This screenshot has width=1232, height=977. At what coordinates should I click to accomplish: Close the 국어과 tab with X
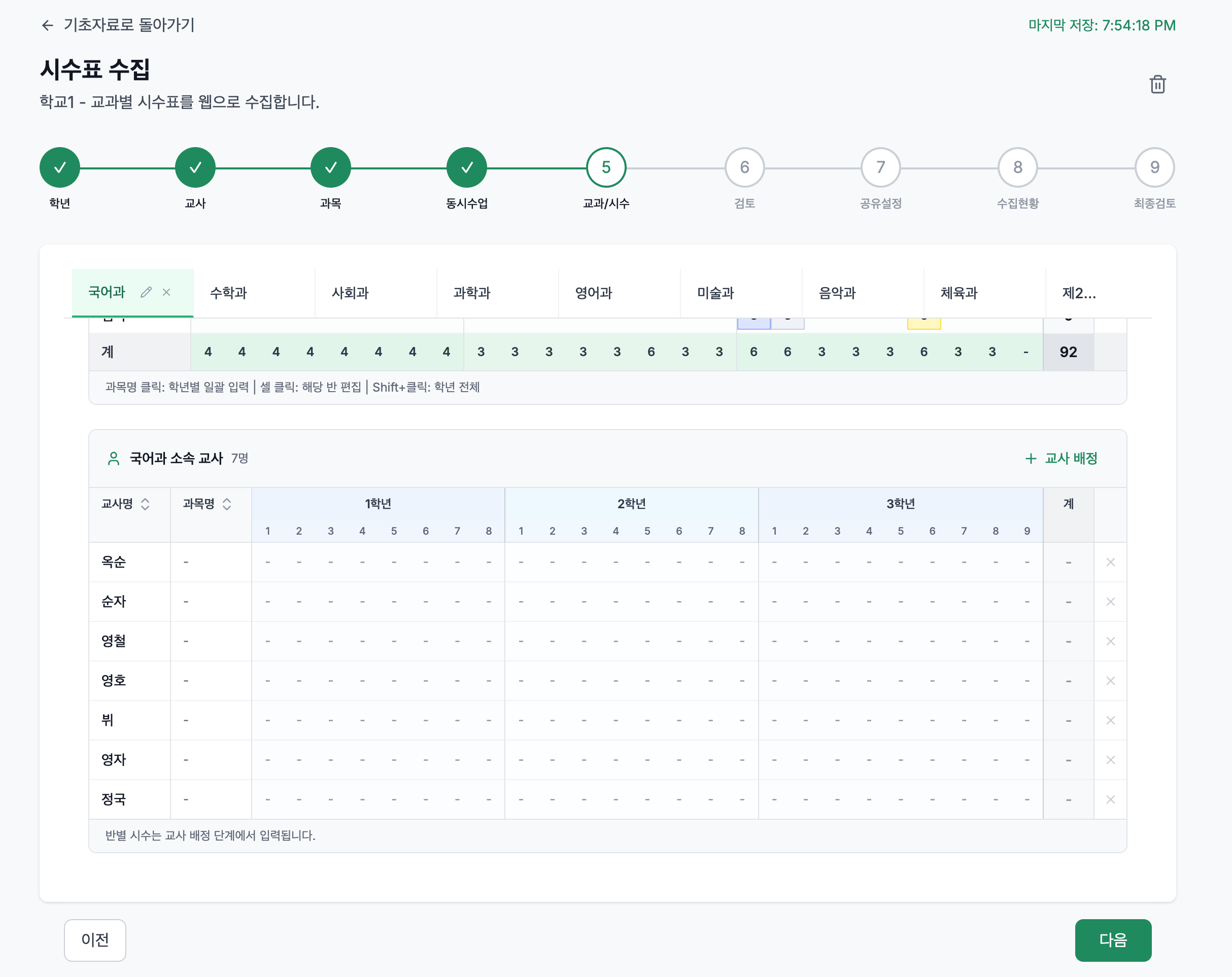pos(166,293)
